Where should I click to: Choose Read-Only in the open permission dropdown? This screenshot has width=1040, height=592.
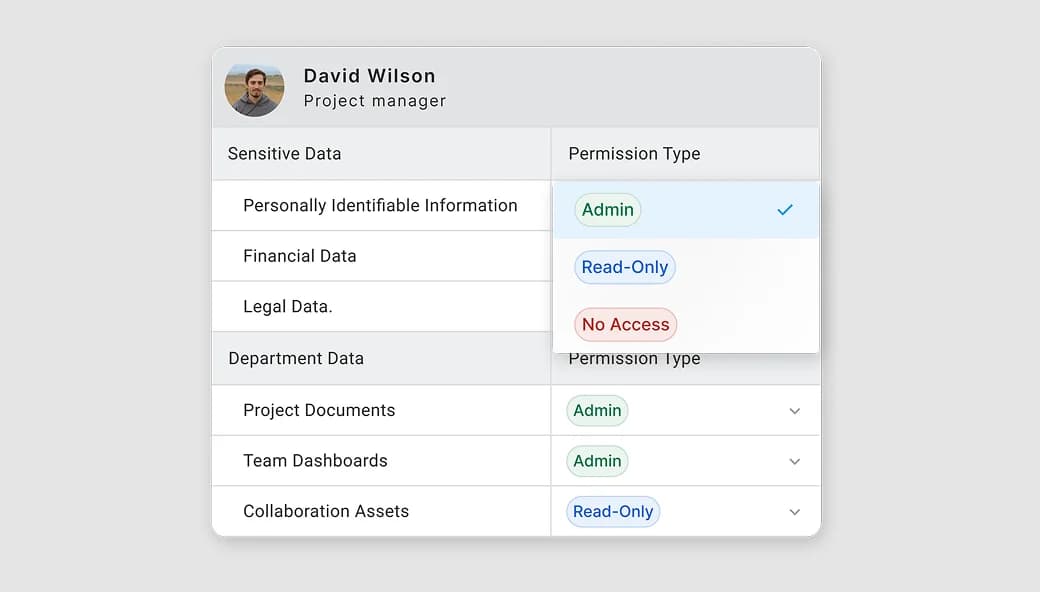[x=625, y=267]
